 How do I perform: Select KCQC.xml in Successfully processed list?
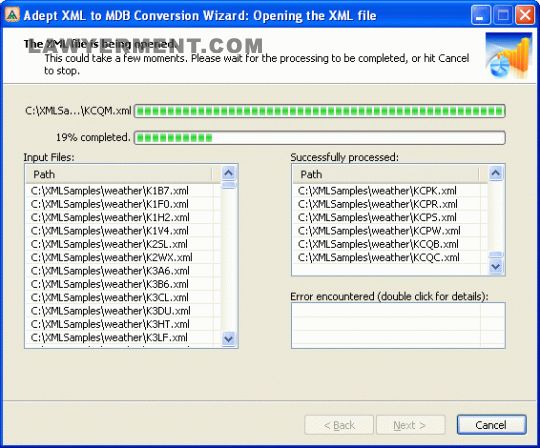tap(378, 258)
